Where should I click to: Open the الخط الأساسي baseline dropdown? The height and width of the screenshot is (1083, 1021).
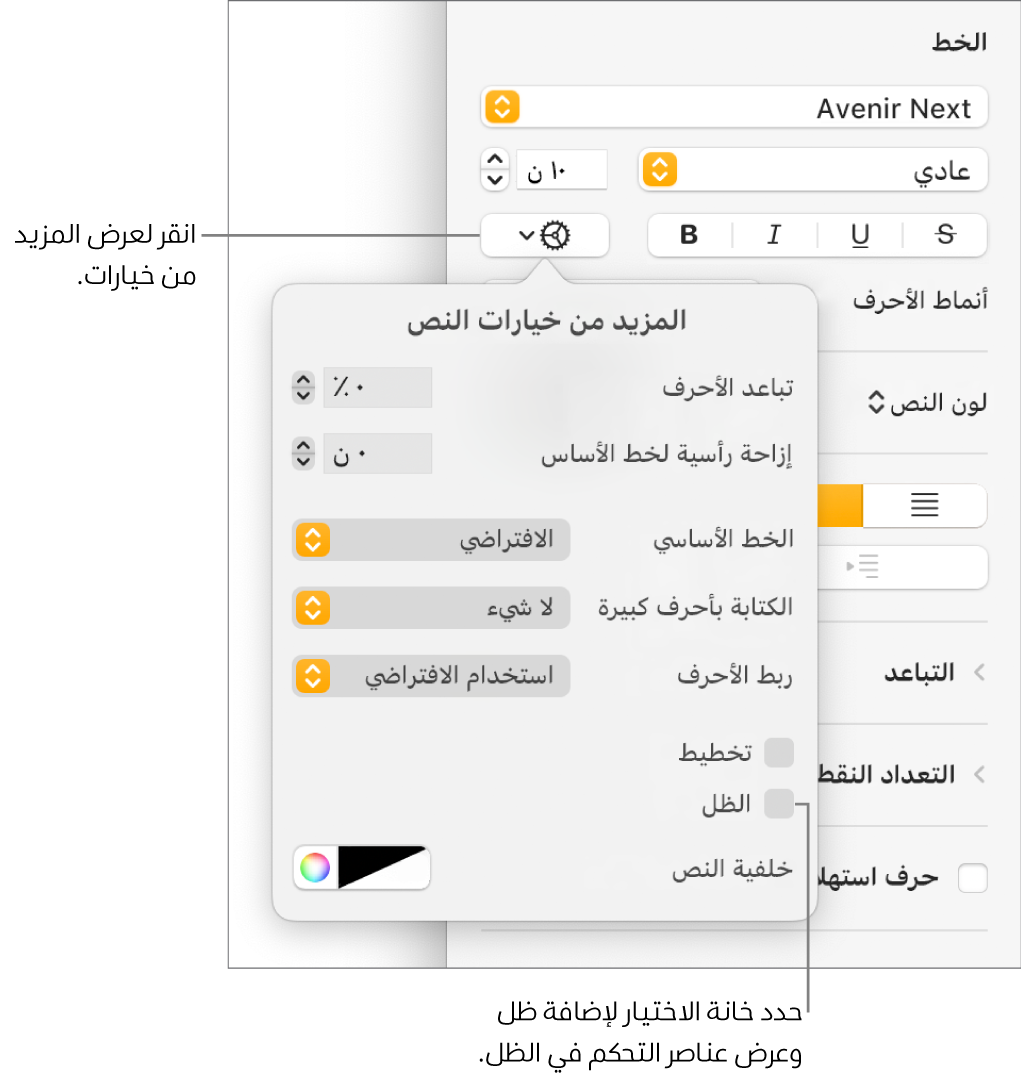coord(431,539)
